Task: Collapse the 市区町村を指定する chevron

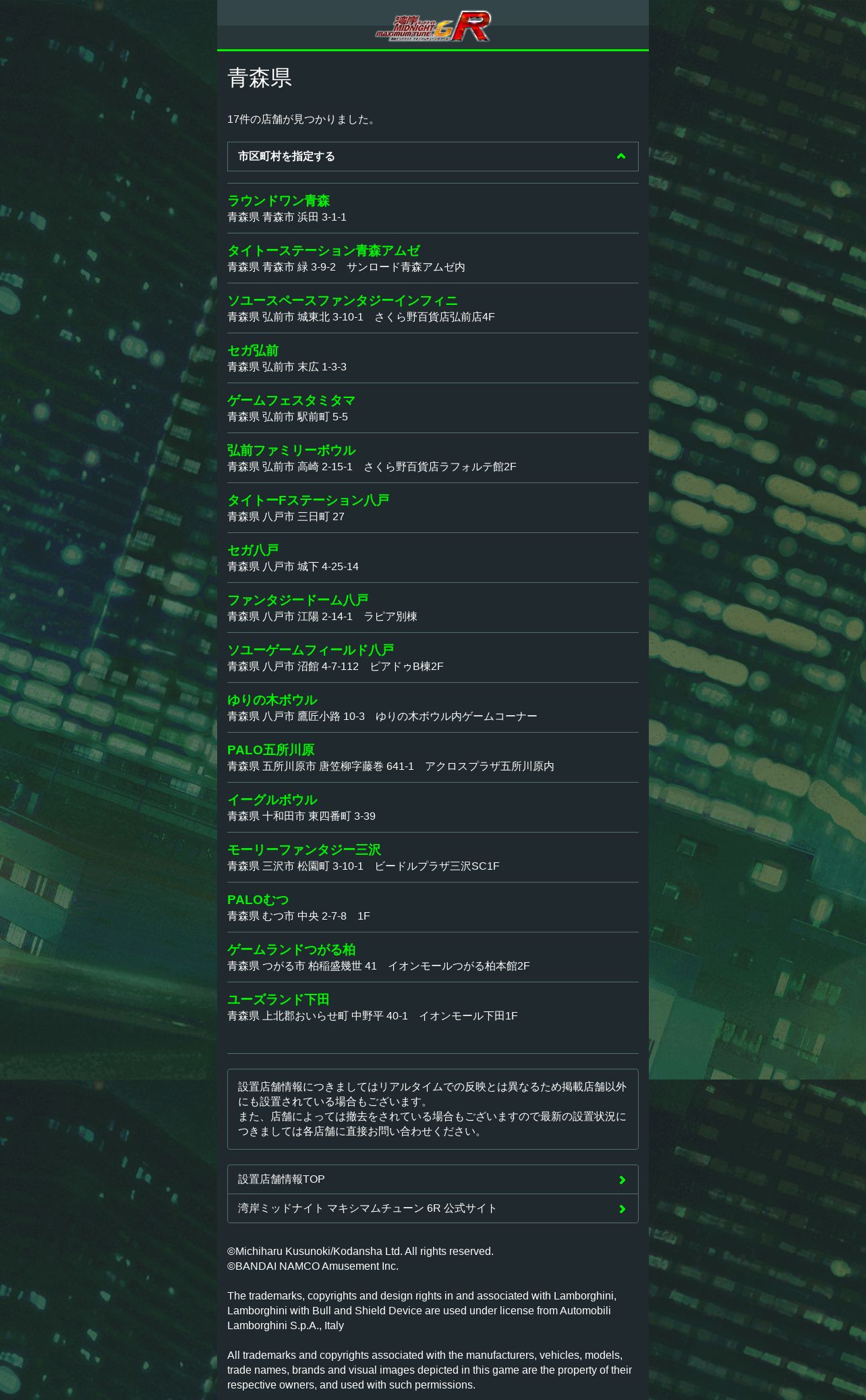Action: tap(621, 157)
